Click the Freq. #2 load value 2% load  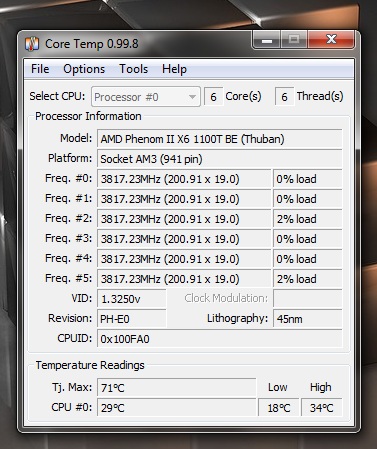(307, 219)
